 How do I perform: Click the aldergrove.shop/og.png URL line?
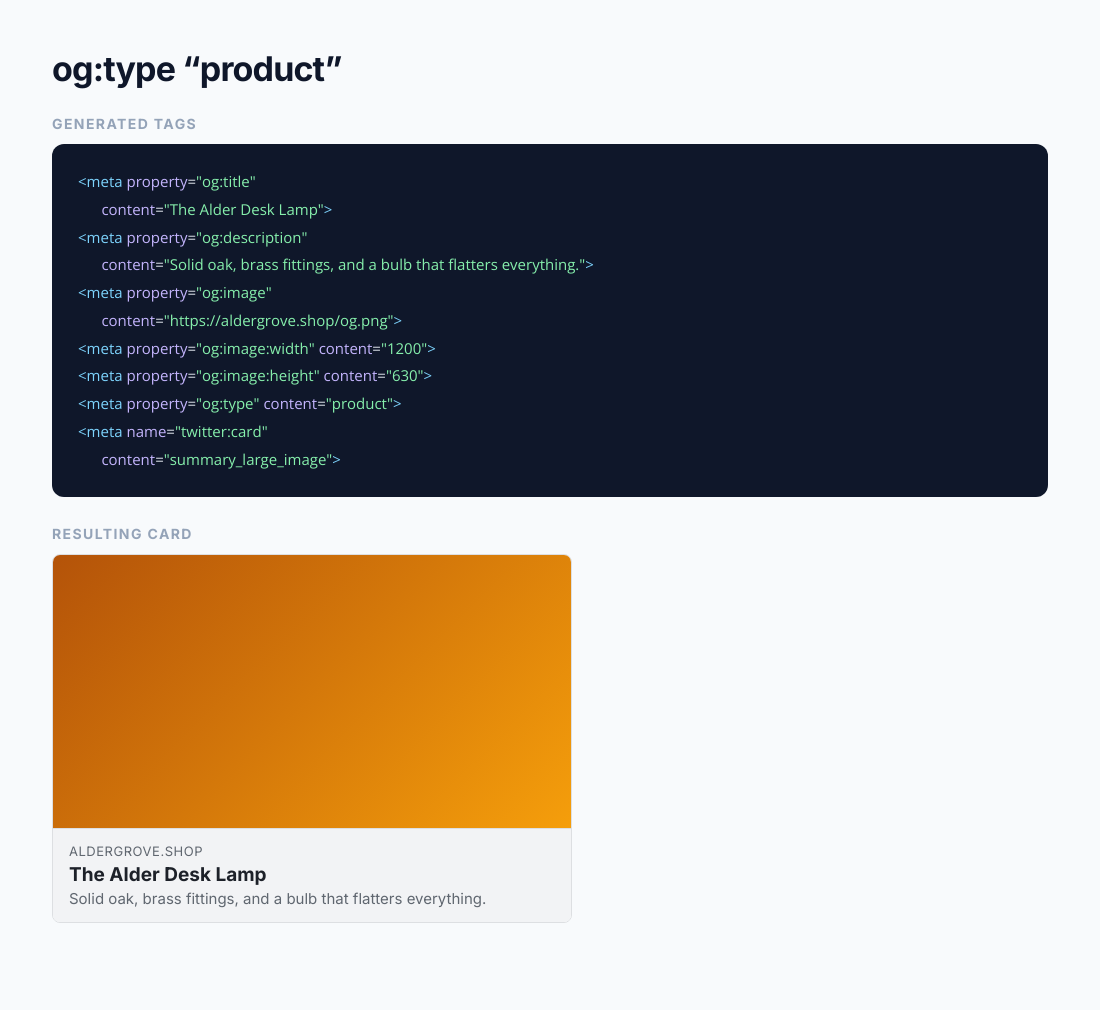point(252,321)
